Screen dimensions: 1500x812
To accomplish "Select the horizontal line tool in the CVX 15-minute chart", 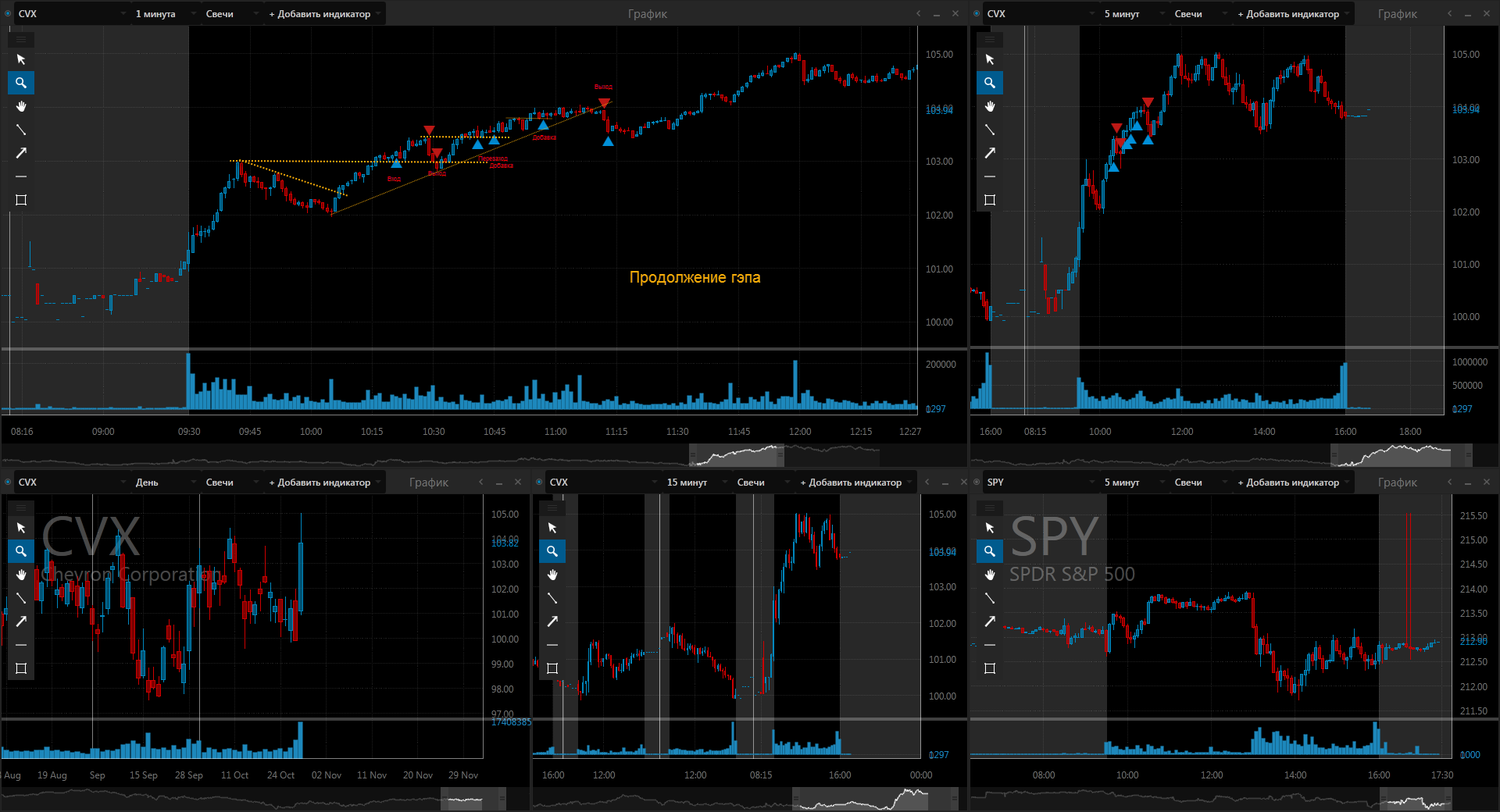I will 552,645.
